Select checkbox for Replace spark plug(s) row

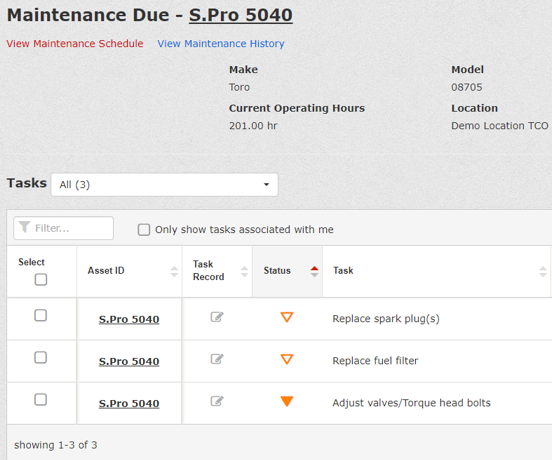coord(40,315)
